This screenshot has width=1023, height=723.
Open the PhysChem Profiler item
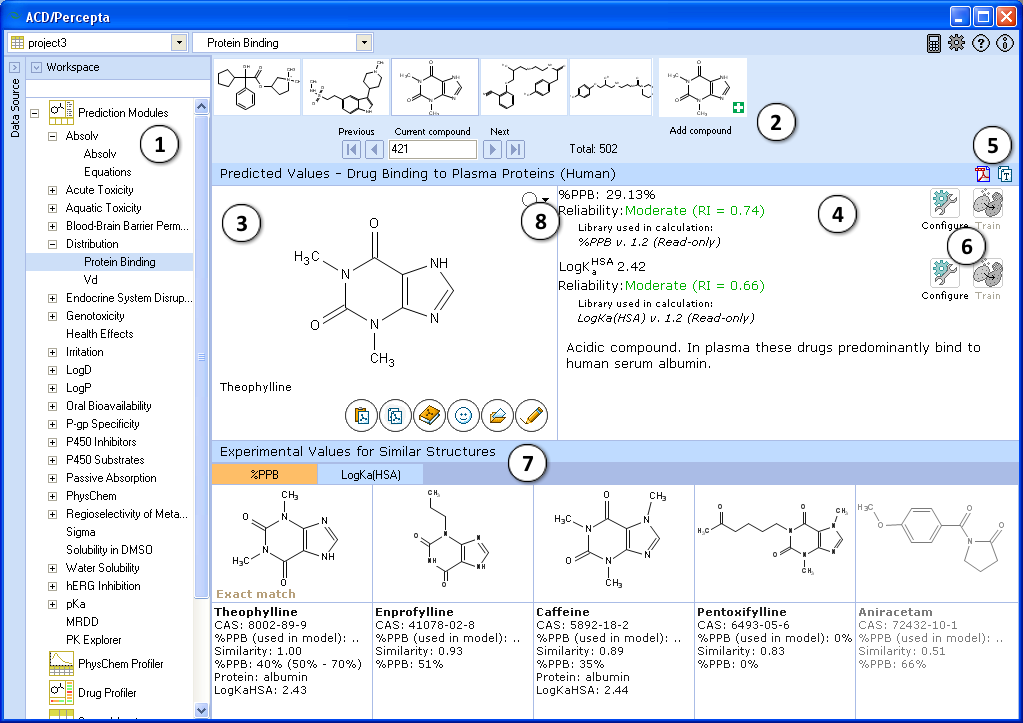tap(121, 664)
